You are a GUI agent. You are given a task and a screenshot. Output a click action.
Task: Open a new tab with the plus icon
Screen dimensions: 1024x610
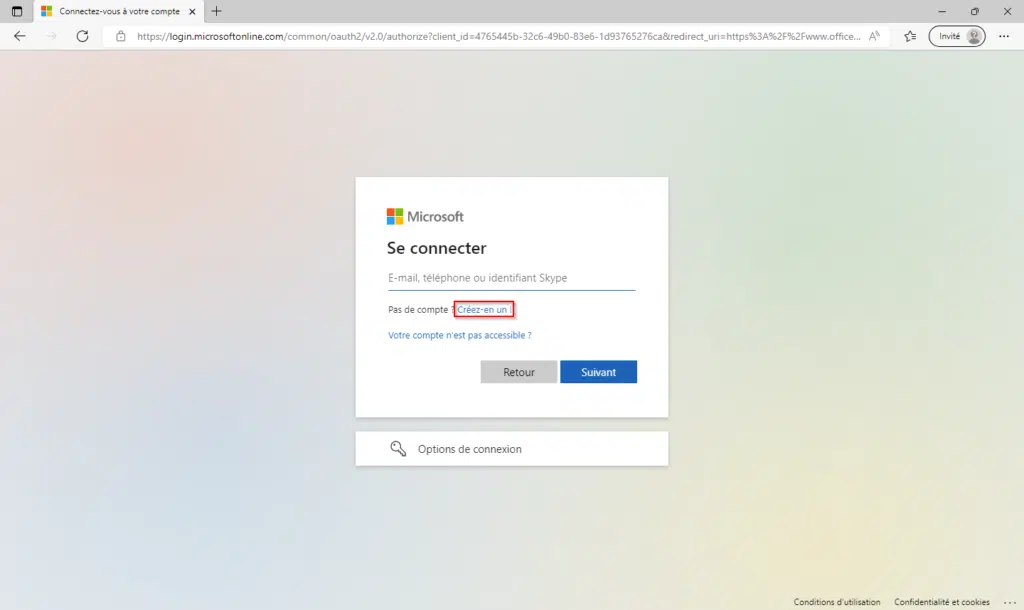click(217, 11)
